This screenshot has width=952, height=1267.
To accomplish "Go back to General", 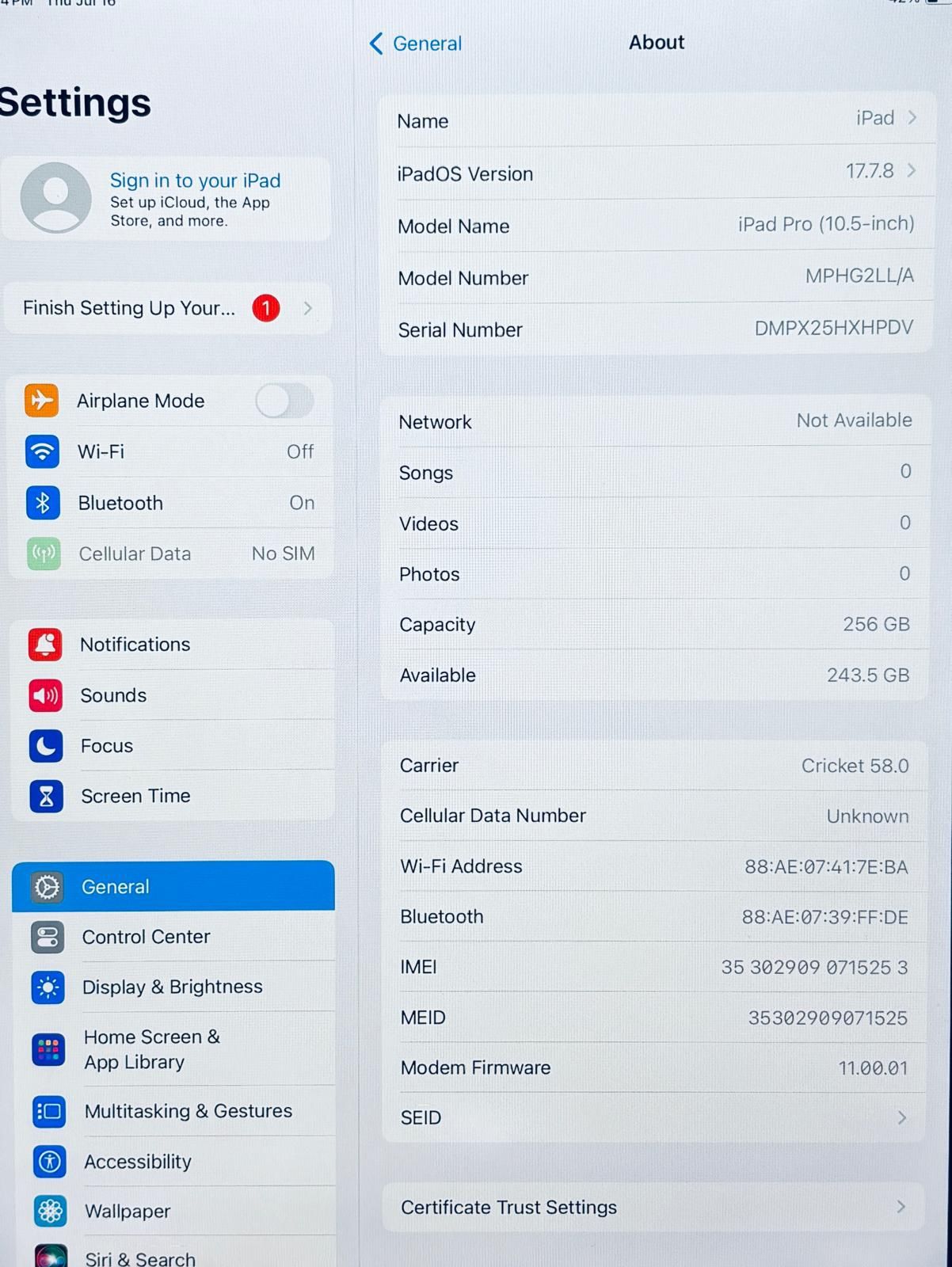I will pyautogui.click(x=416, y=44).
